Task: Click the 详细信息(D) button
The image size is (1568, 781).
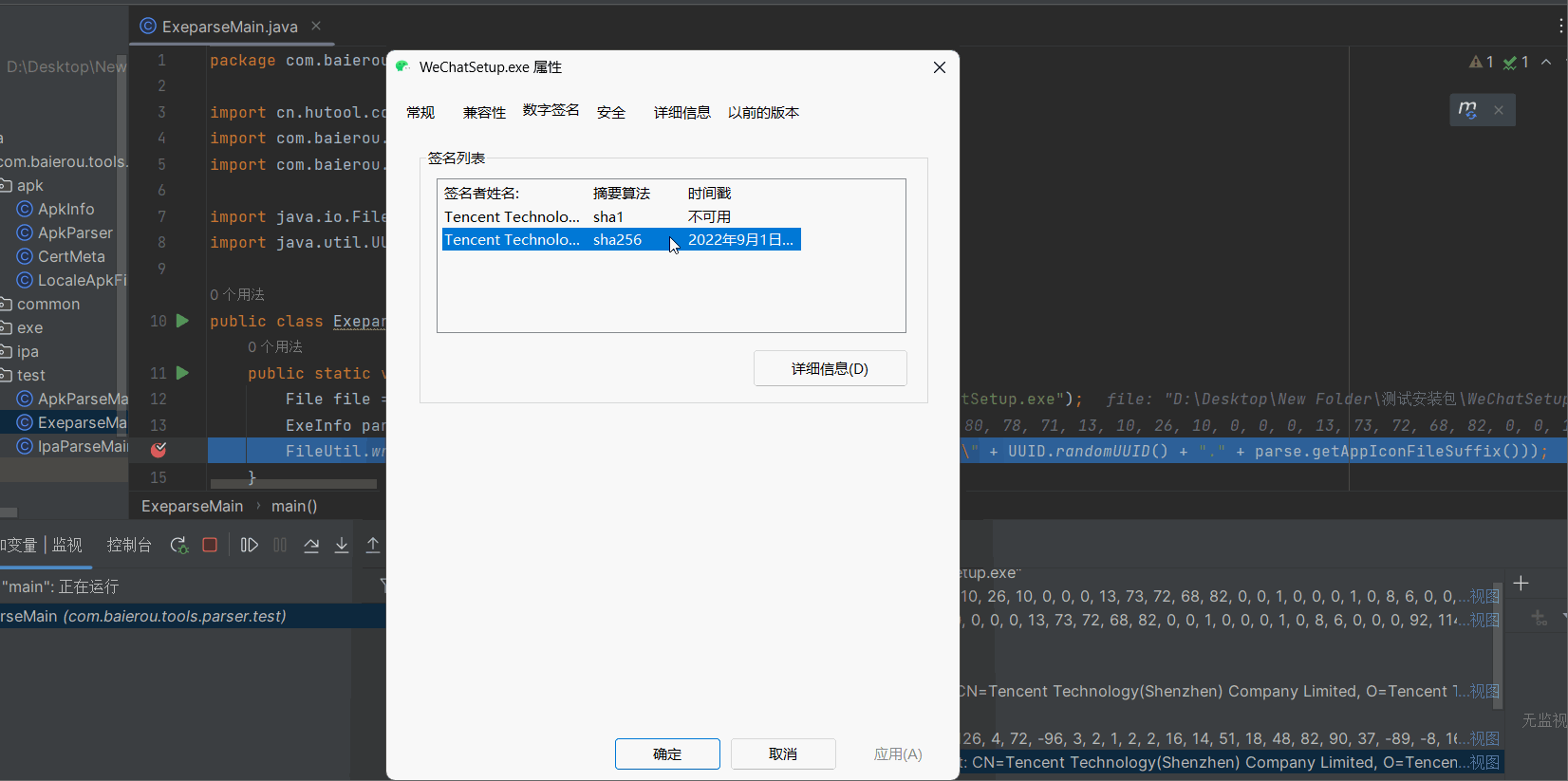Action: click(x=830, y=368)
